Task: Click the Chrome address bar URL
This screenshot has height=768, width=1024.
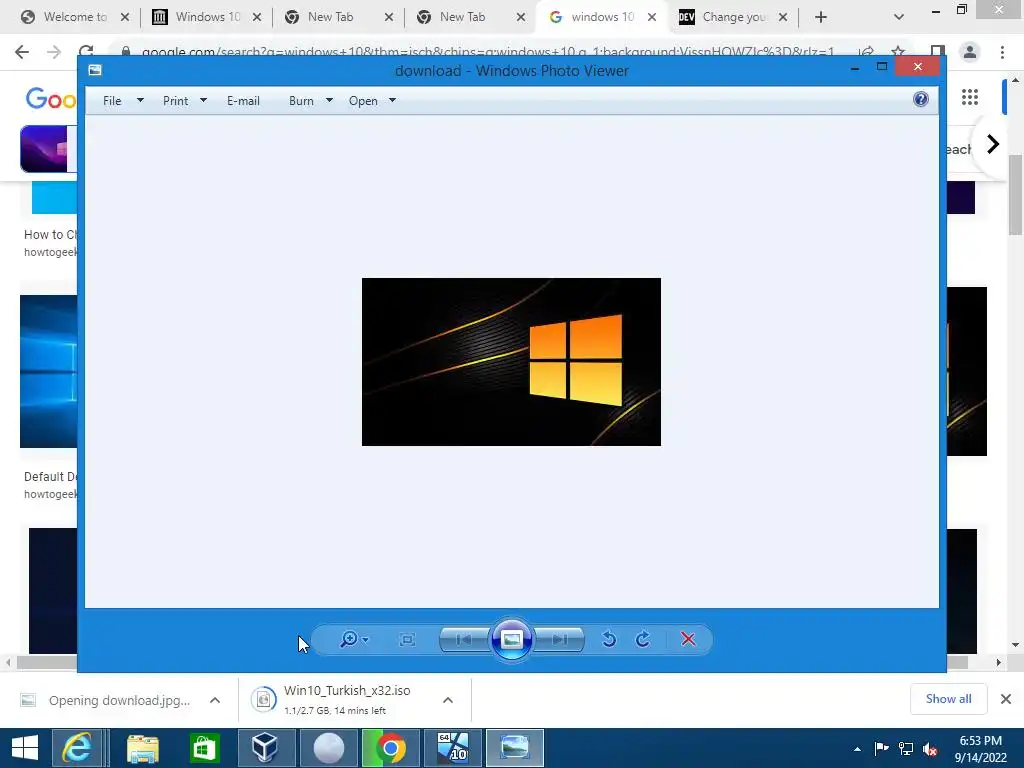Action: point(488,52)
